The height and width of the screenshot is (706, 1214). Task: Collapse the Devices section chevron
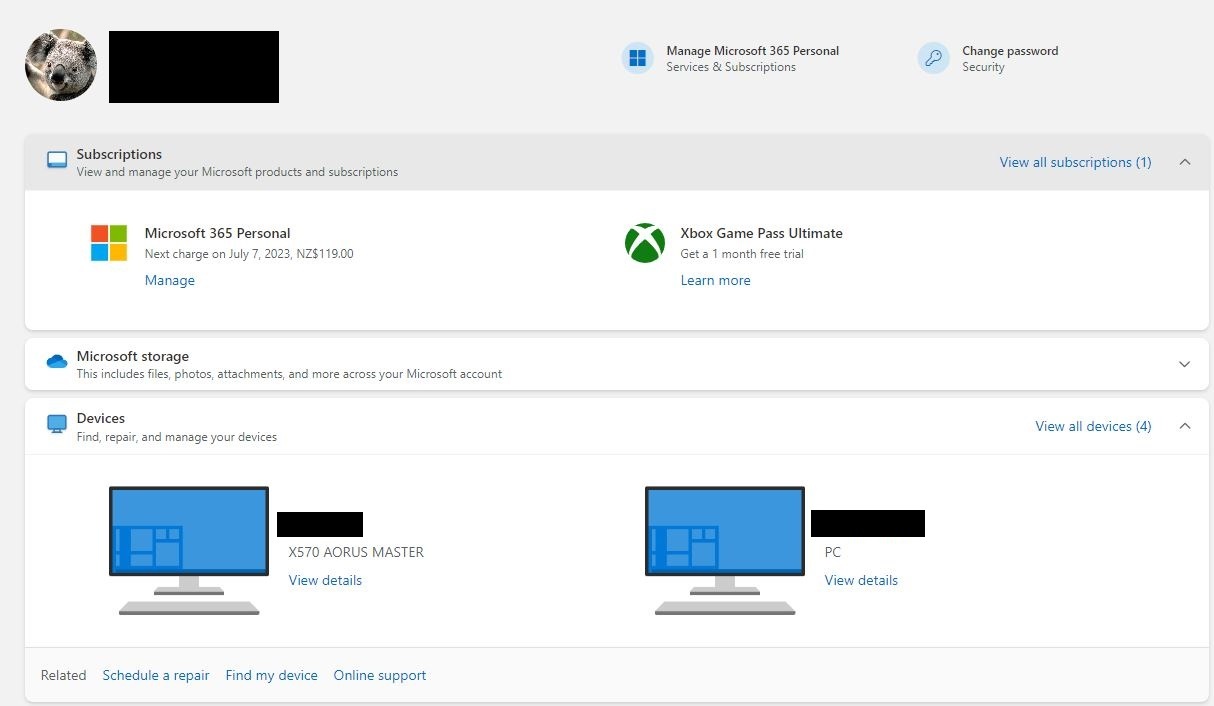click(x=1185, y=426)
